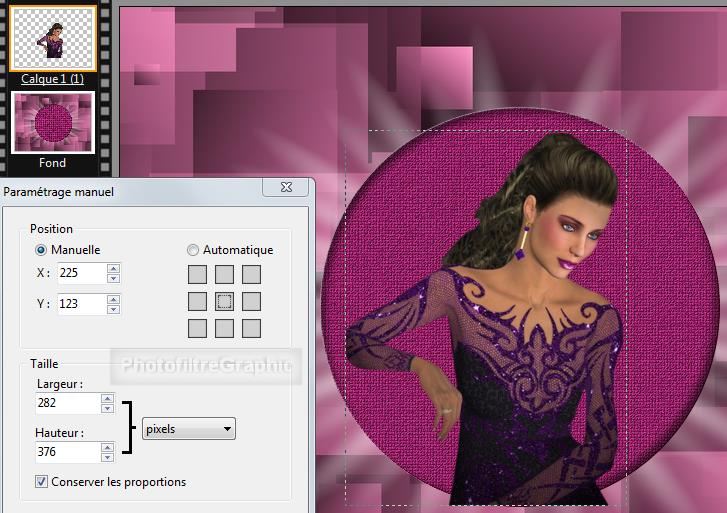Select the Fond background layer thumbnail
This screenshot has width=727, height=513.
coord(53,123)
